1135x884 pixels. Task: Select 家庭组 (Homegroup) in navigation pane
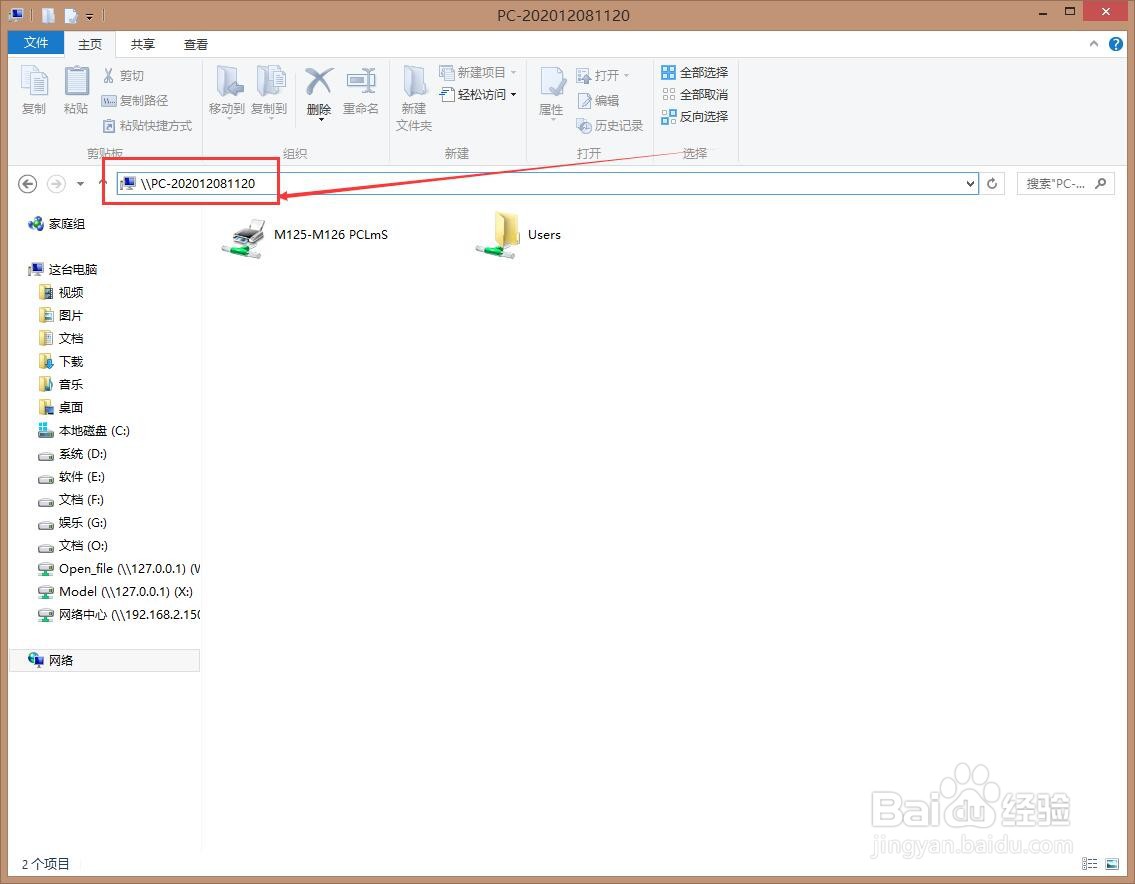tap(56, 224)
